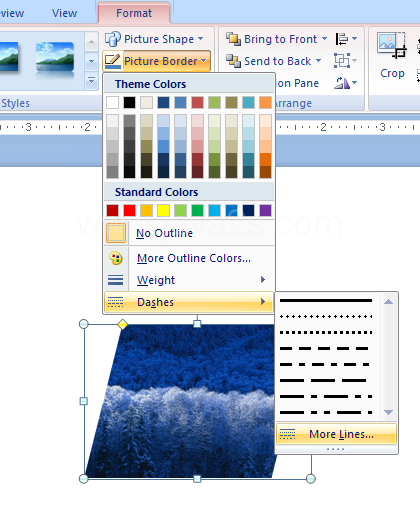Click More Lines option
This screenshot has height=506, width=420.
pos(337,434)
